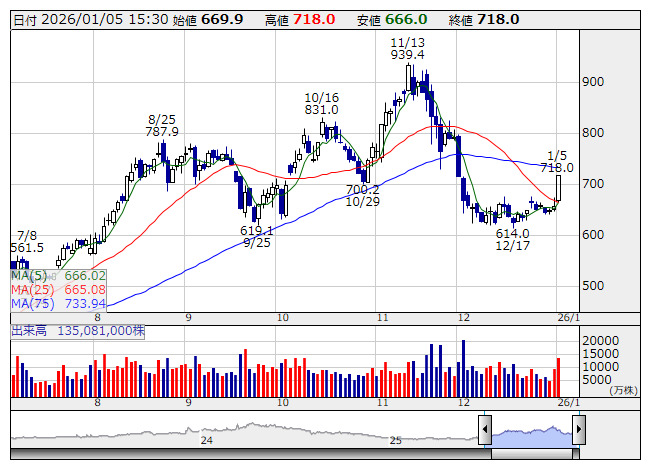653x470 pixels.
Task: Click the 12/17 614.0 low label
Action: point(512,240)
